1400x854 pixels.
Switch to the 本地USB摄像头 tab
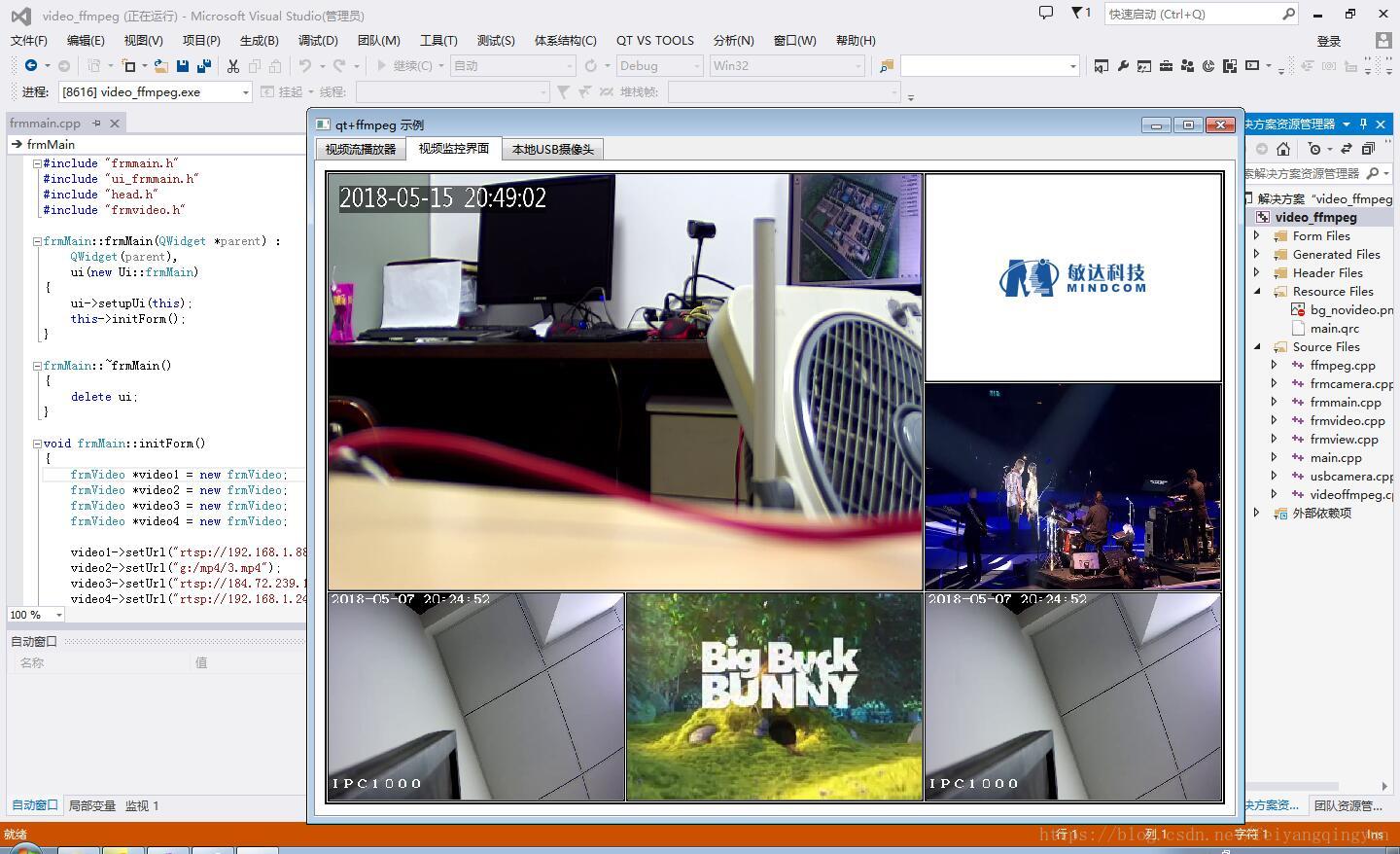pyautogui.click(x=552, y=149)
